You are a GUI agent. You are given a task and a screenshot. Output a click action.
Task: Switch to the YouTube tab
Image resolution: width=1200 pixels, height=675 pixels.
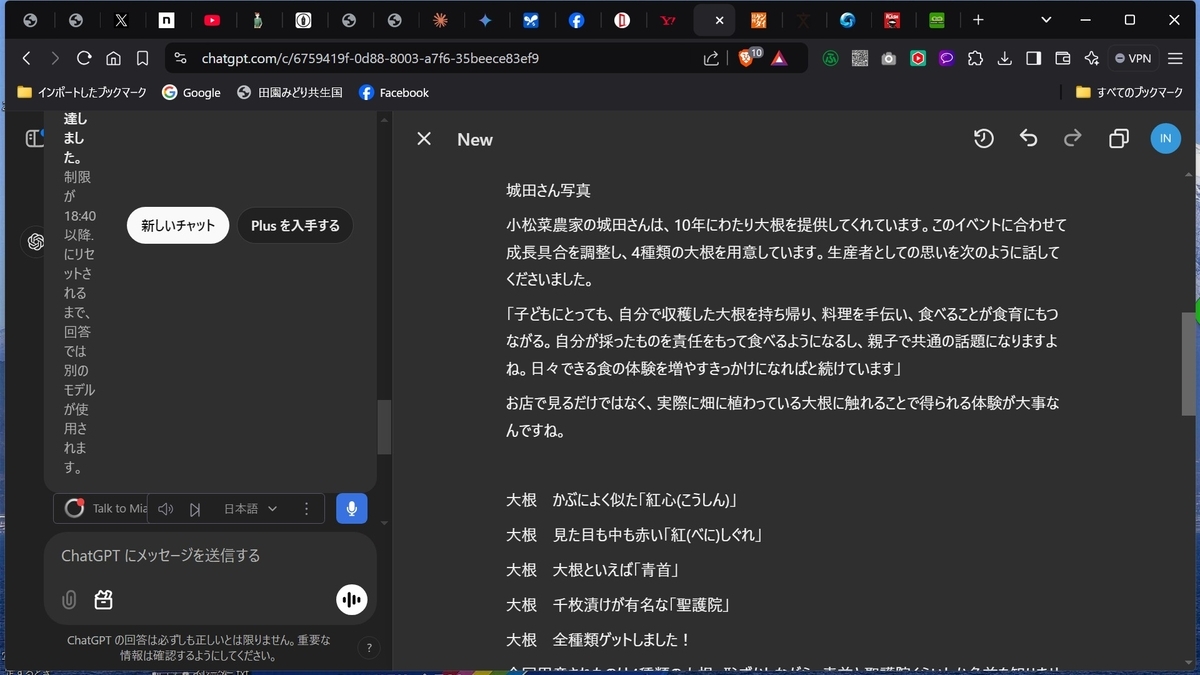tap(212, 20)
